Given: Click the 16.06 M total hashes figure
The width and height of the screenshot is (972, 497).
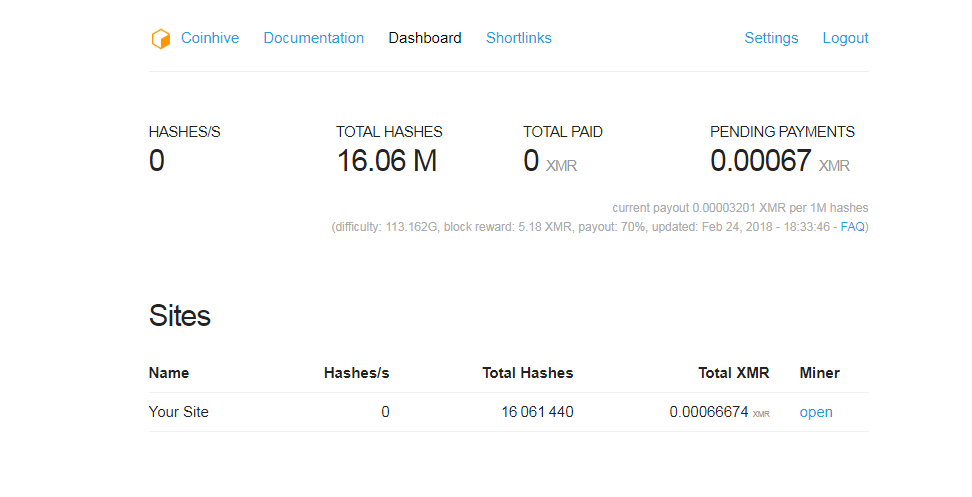Looking at the screenshot, I should coord(387,161).
